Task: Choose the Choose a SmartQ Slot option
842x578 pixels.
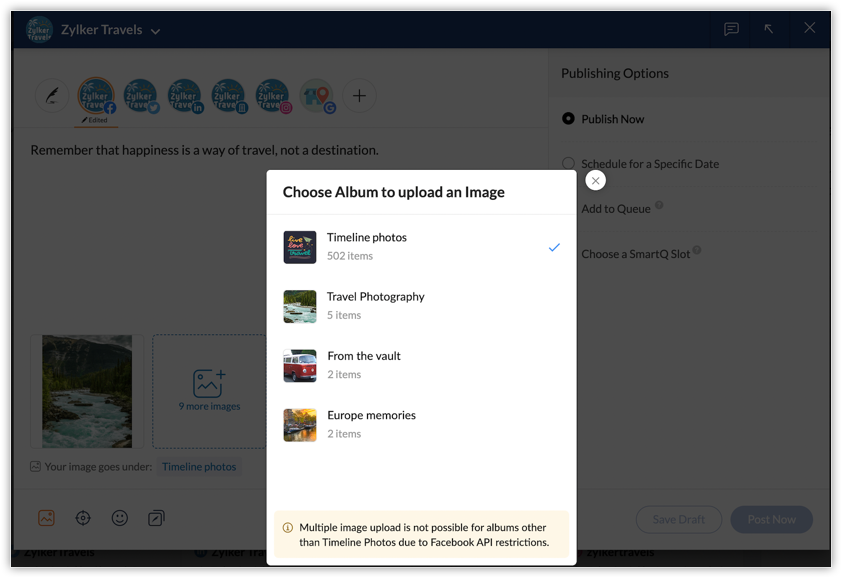Action: (635, 254)
